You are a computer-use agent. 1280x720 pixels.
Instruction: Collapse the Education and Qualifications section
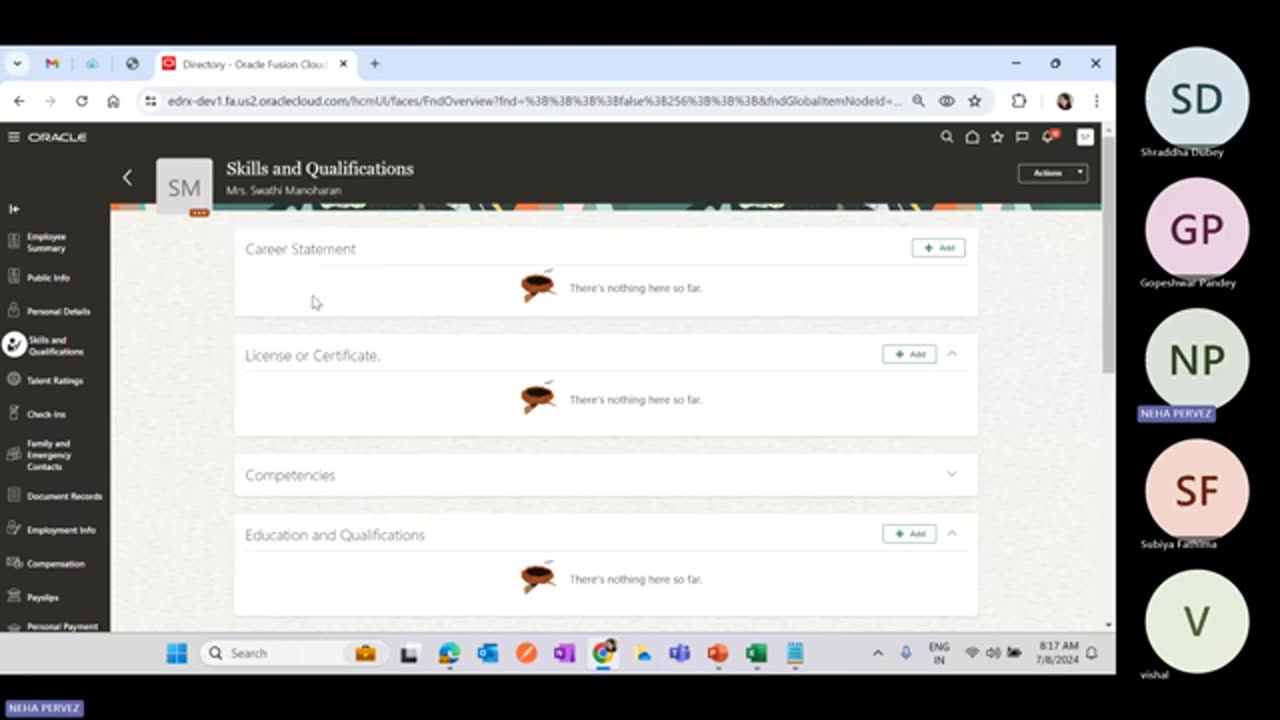click(x=952, y=534)
